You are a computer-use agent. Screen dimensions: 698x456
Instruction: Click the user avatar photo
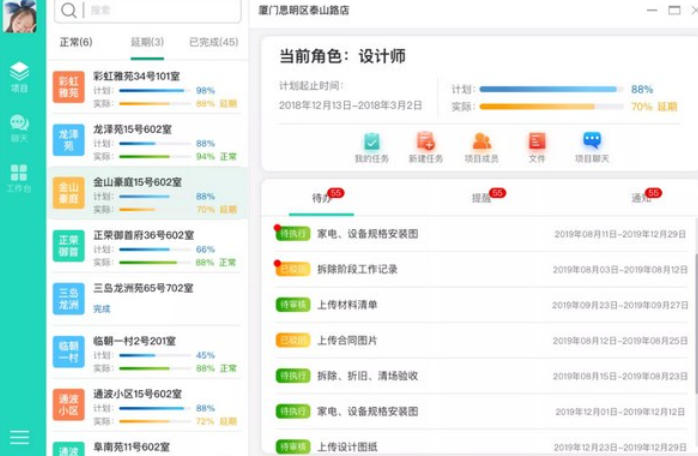(x=21, y=17)
